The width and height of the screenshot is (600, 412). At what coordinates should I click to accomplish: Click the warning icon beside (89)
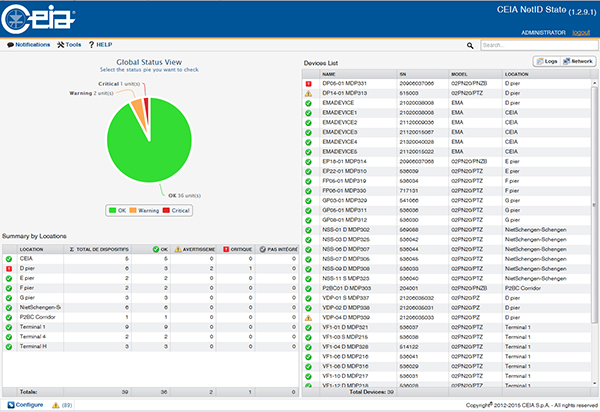[55, 405]
